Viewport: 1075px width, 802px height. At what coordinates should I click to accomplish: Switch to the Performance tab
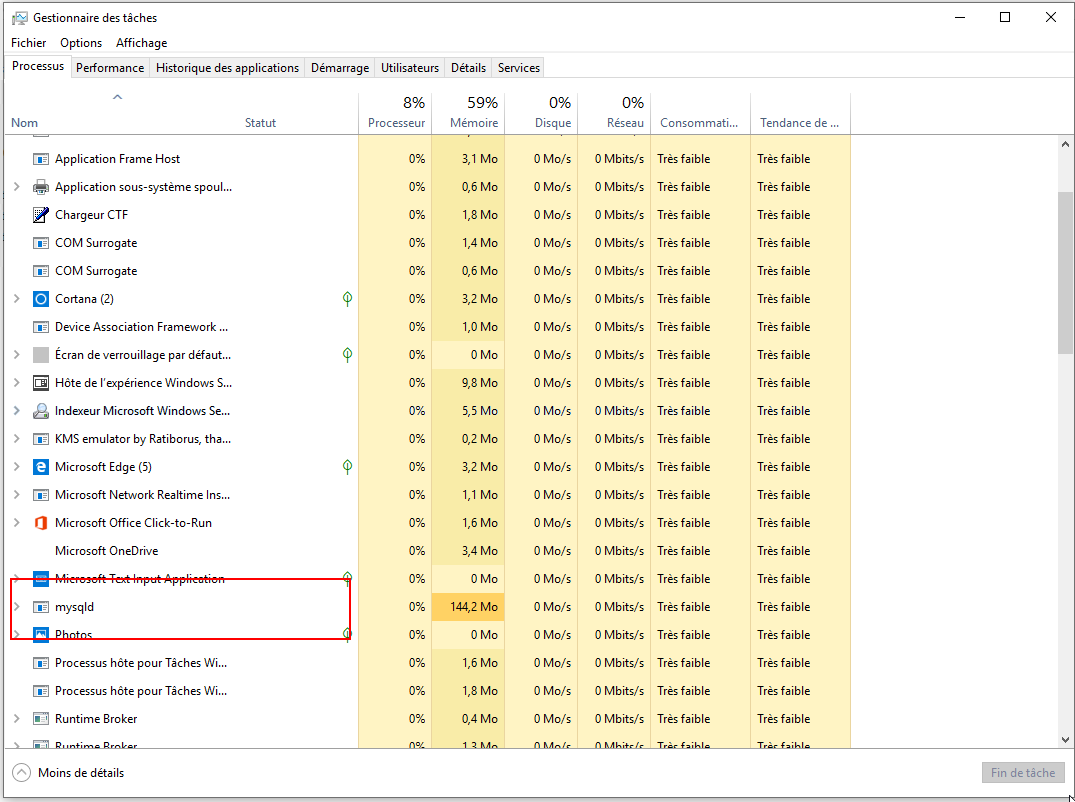pos(110,68)
